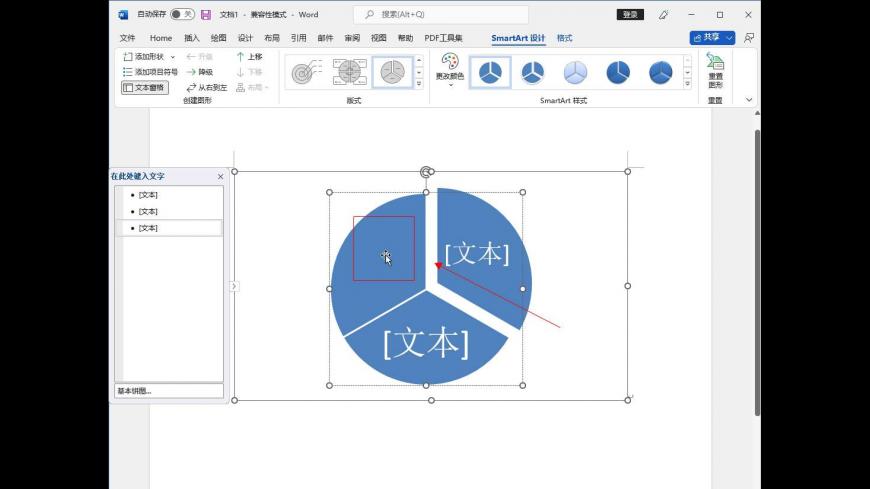Toggle the AutoSave (自动保存) switch
The height and width of the screenshot is (489, 870).
point(182,14)
